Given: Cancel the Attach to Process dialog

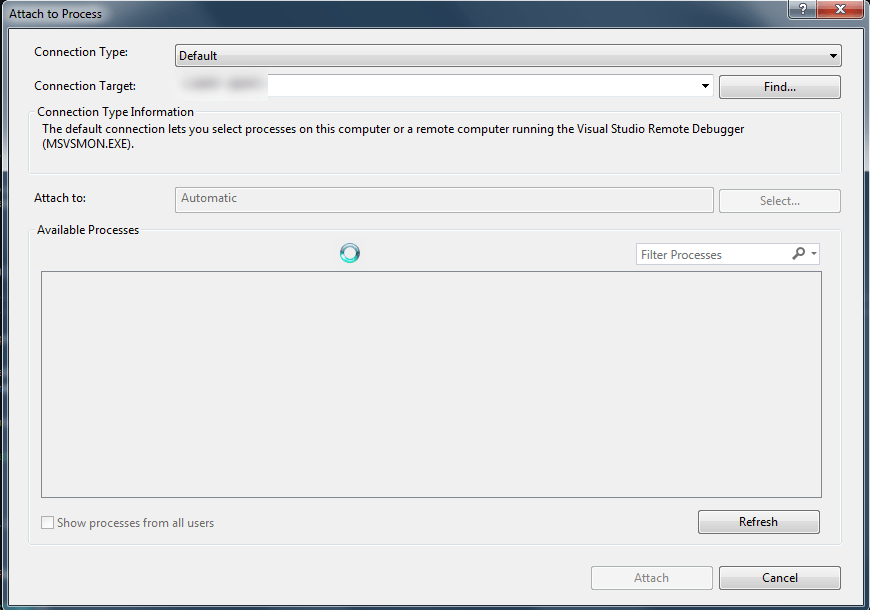Looking at the screenshot, I should (x=779, y=577).
